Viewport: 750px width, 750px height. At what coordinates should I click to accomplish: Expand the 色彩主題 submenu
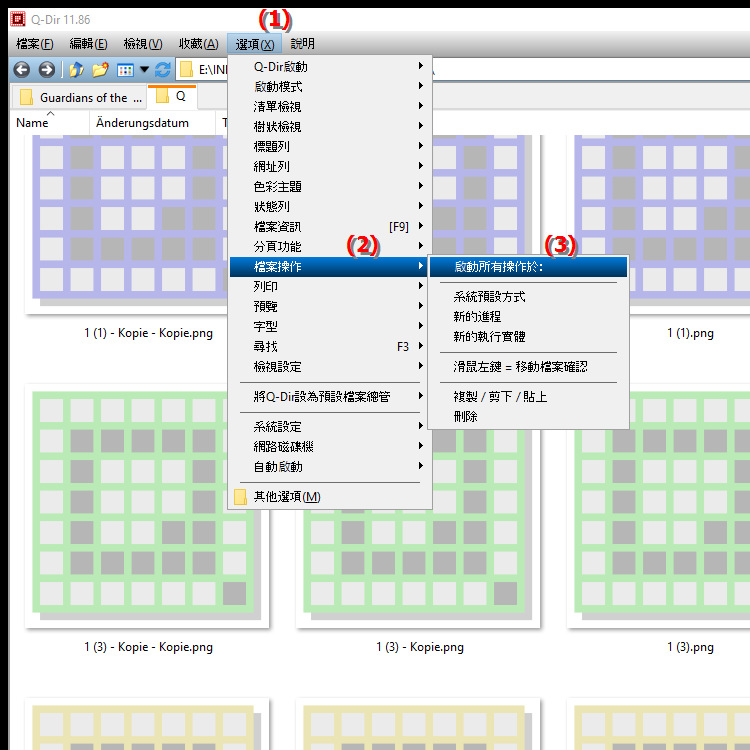(331, 187)
